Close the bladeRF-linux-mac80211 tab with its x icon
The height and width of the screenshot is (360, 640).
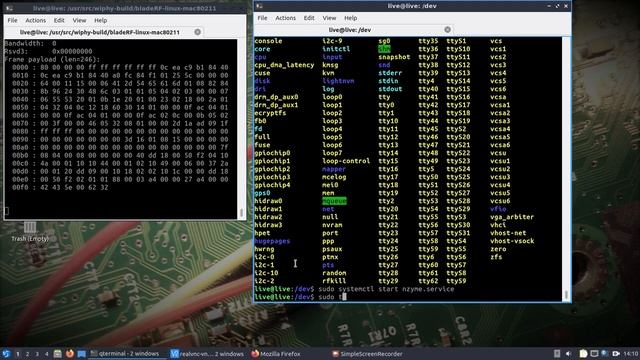tap(198, 32)
